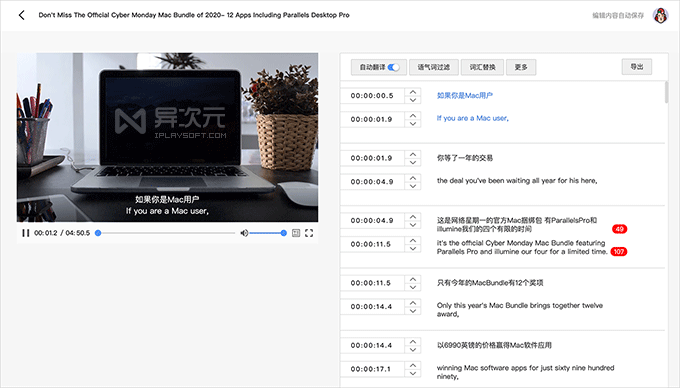The image size is (680, 388).
Task: Adjust the volume slider knob
Action: click(x=284, y=233)
